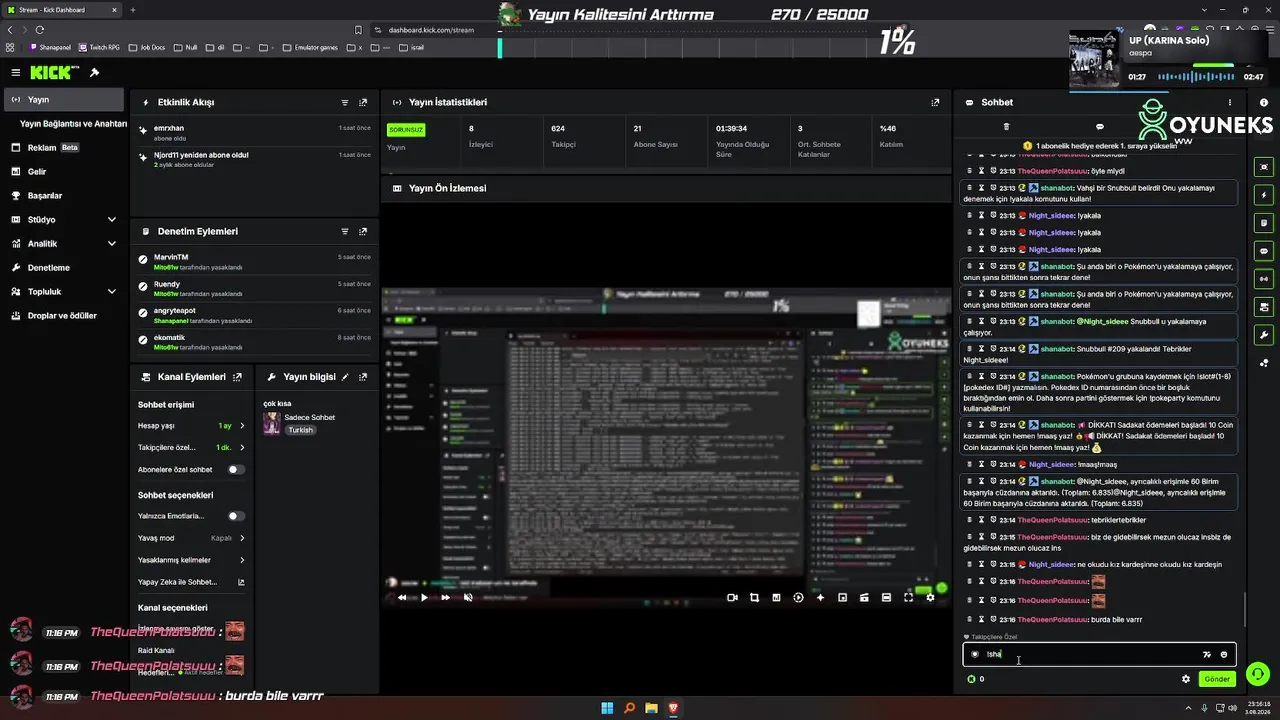Open Yavaş mod setting
1280x720 pixels.
click(x=192, y=538)
